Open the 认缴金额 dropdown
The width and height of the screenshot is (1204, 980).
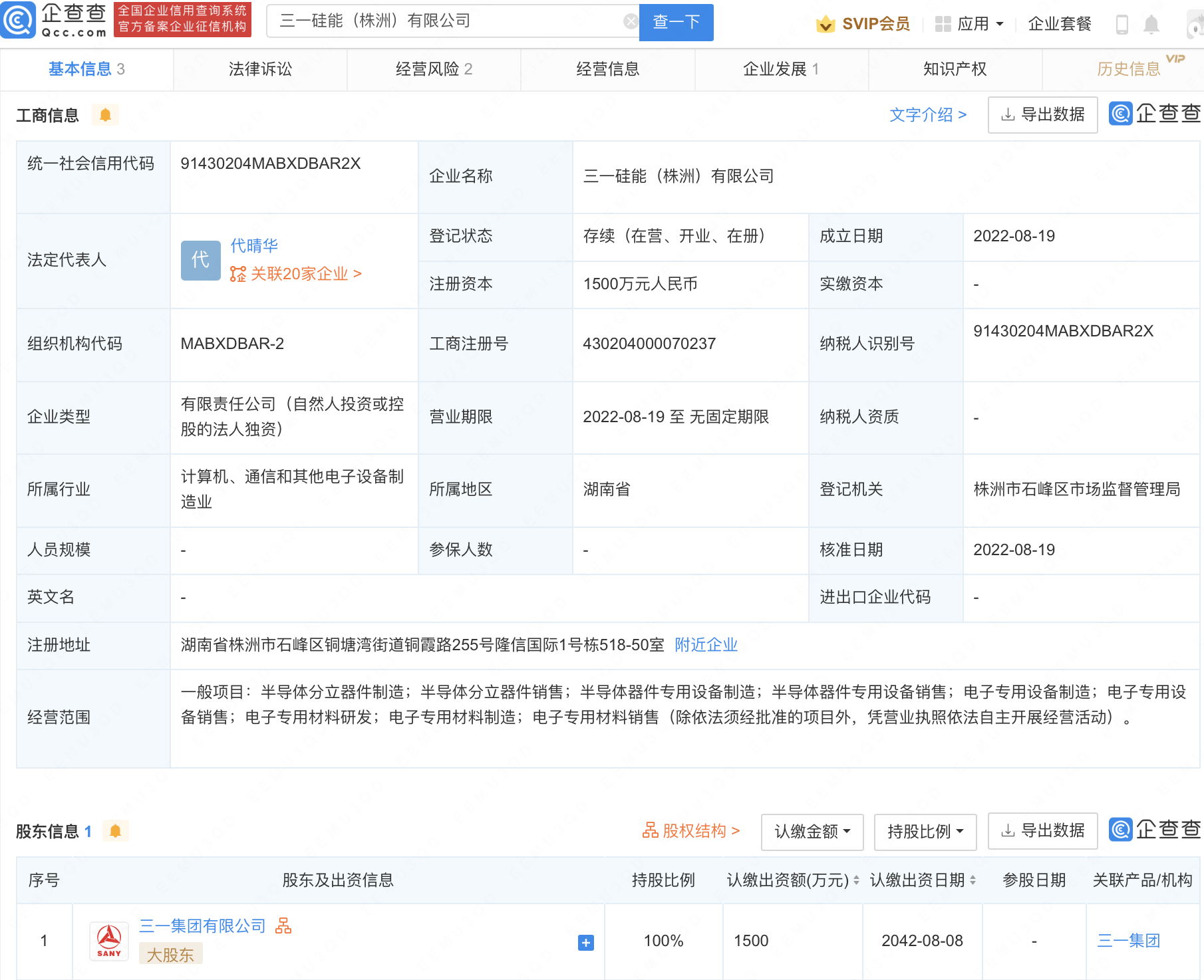[x=812, y=832]
